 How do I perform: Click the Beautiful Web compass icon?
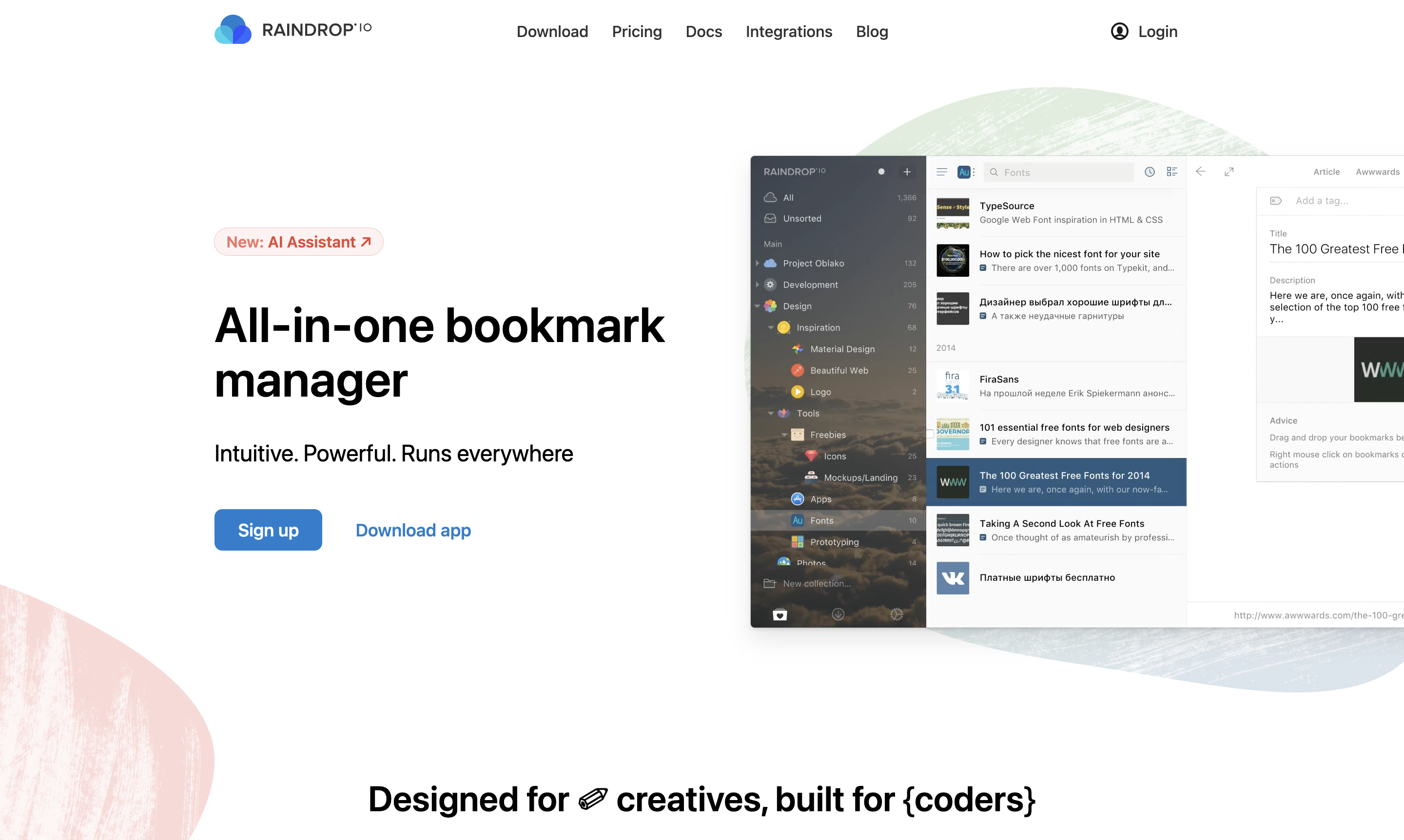(798, 370)
